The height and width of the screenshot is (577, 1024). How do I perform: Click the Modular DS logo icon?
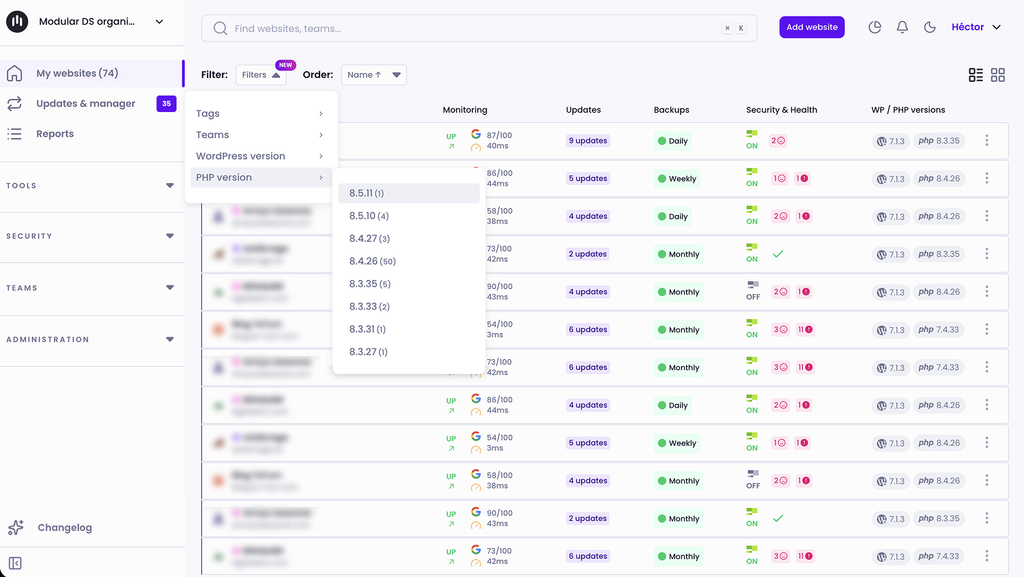pos(17,22)
